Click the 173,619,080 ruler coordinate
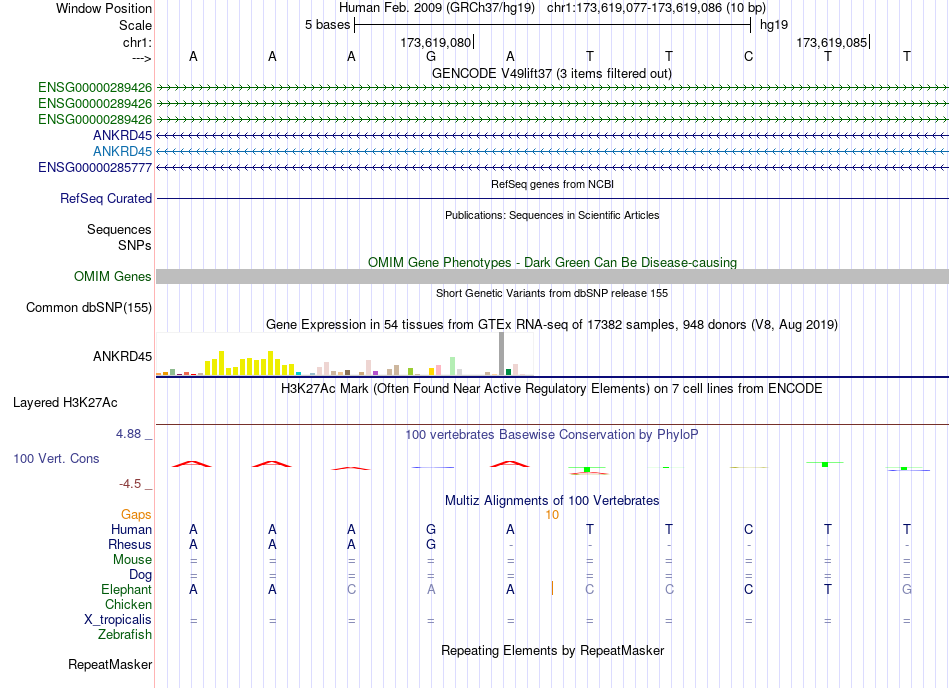950x688 pixels. (x=436, y=42)
